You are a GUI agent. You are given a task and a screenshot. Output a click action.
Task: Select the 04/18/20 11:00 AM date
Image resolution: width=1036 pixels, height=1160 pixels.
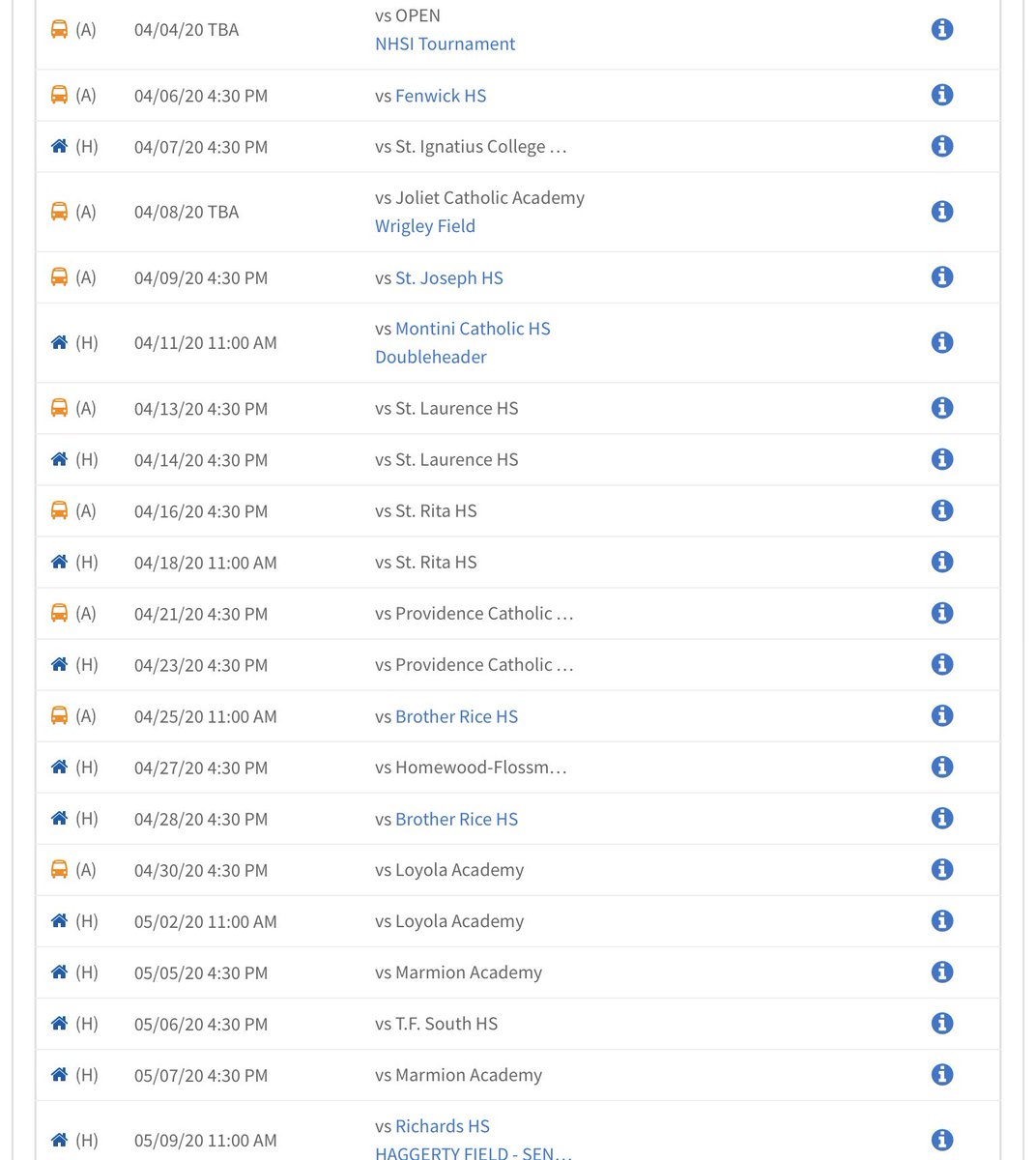pos(206,563)
